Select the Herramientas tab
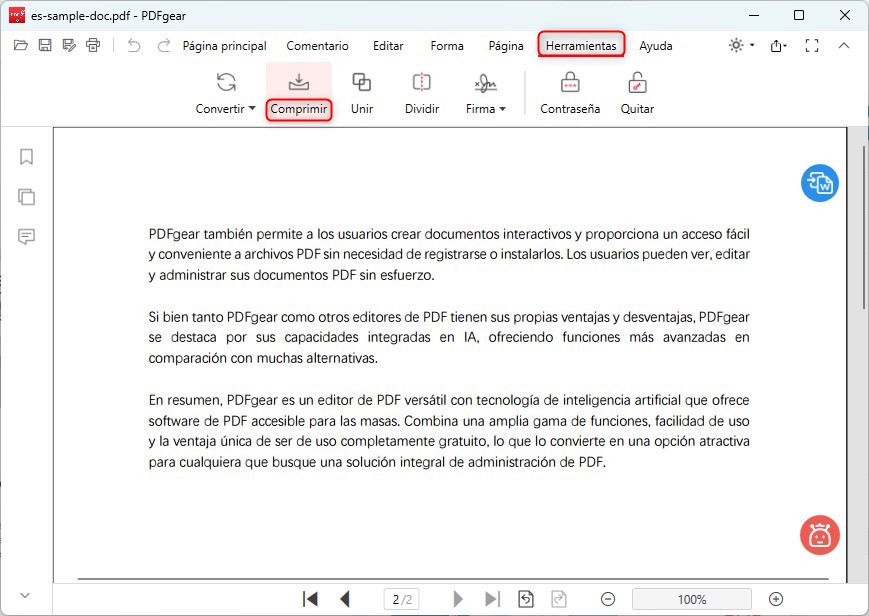Screen dimensions: 869x616 [581, 45]
